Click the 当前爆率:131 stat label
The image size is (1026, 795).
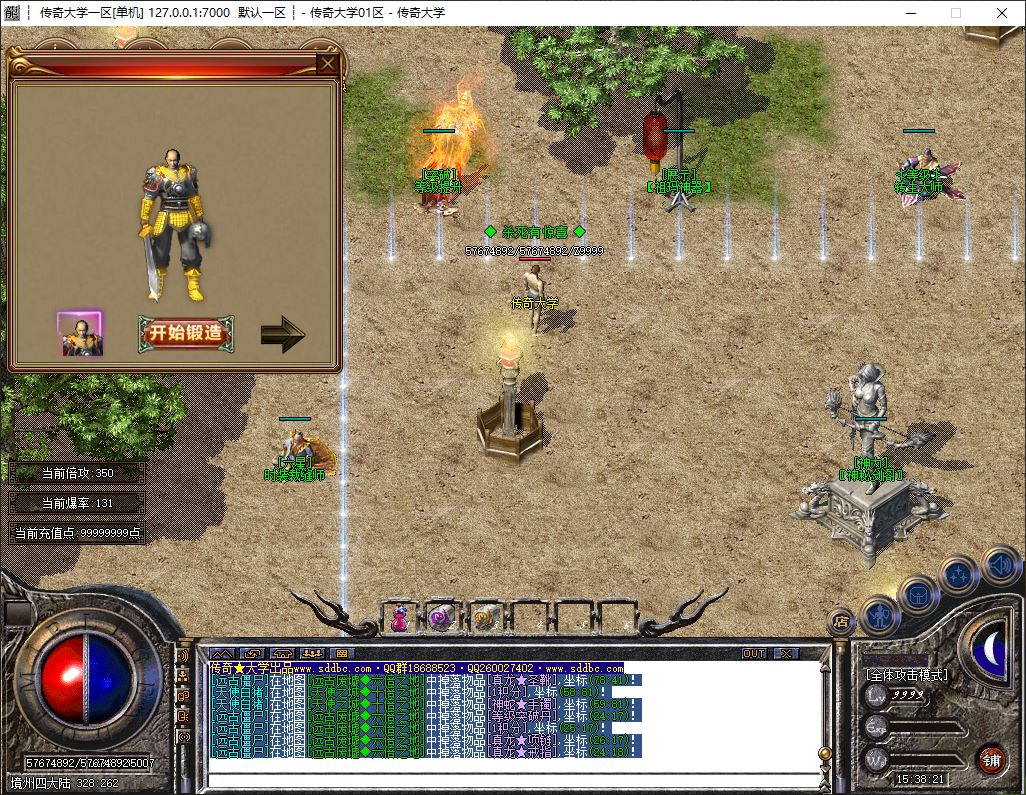[77, 503]
